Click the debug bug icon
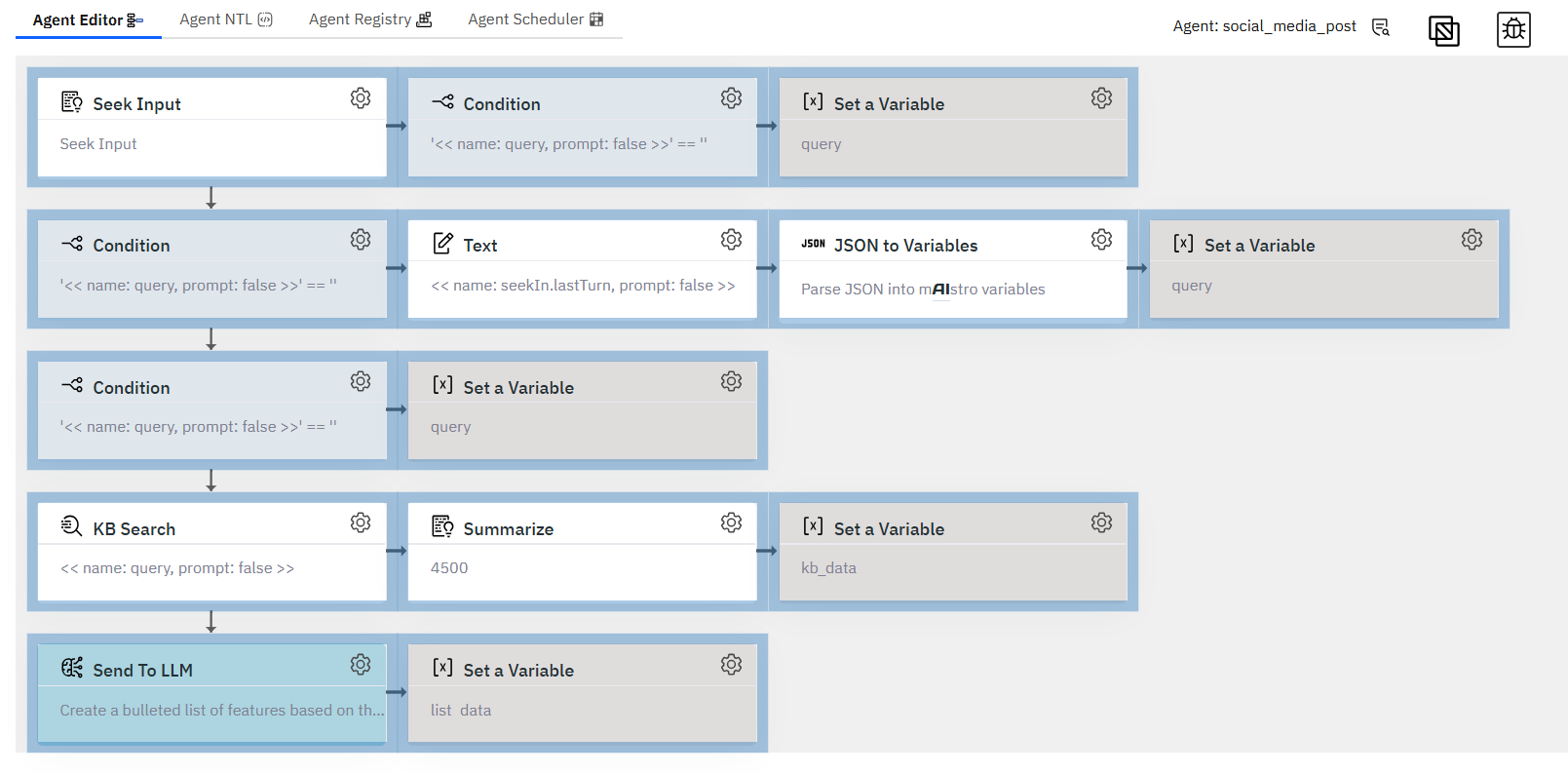Screen dimensions: 1568x774 1513,30
